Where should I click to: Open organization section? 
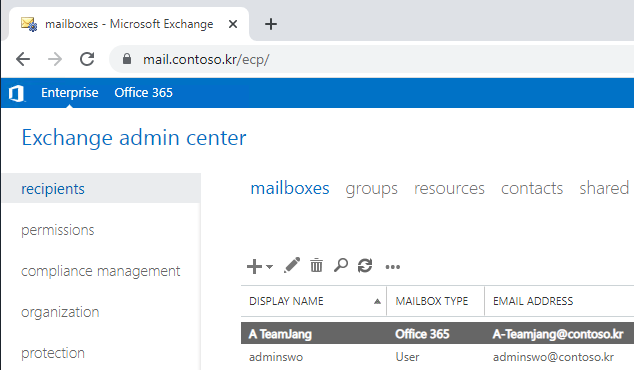[60, 312]
